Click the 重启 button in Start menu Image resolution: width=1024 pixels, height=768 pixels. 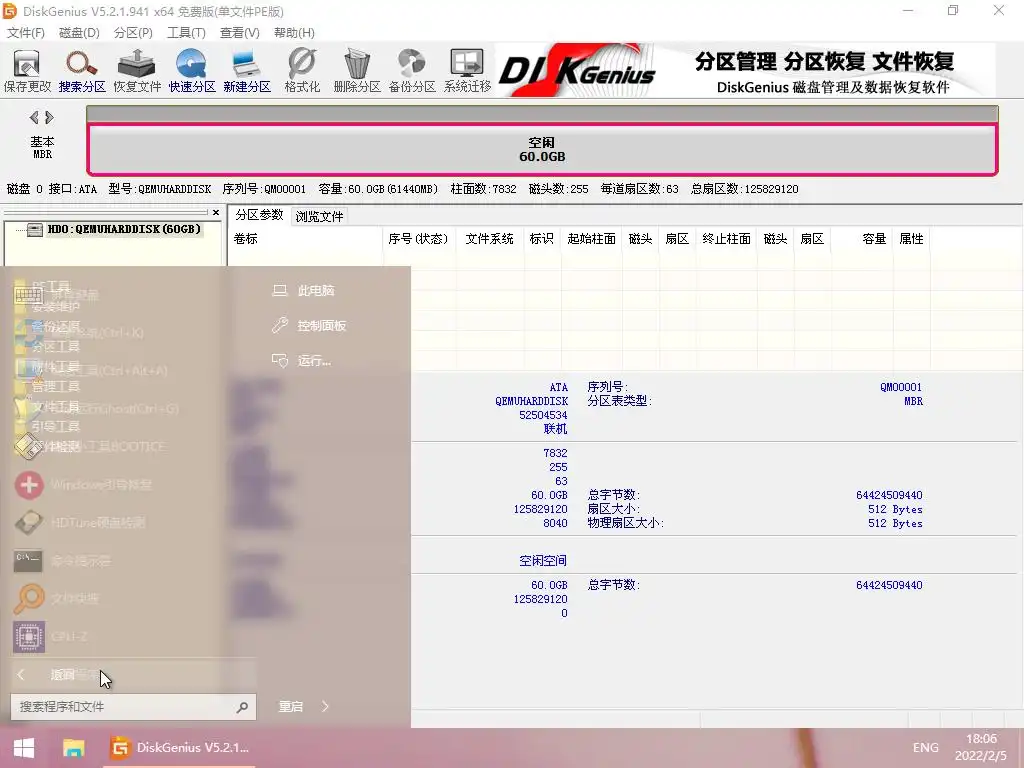[x=291, y=707]
